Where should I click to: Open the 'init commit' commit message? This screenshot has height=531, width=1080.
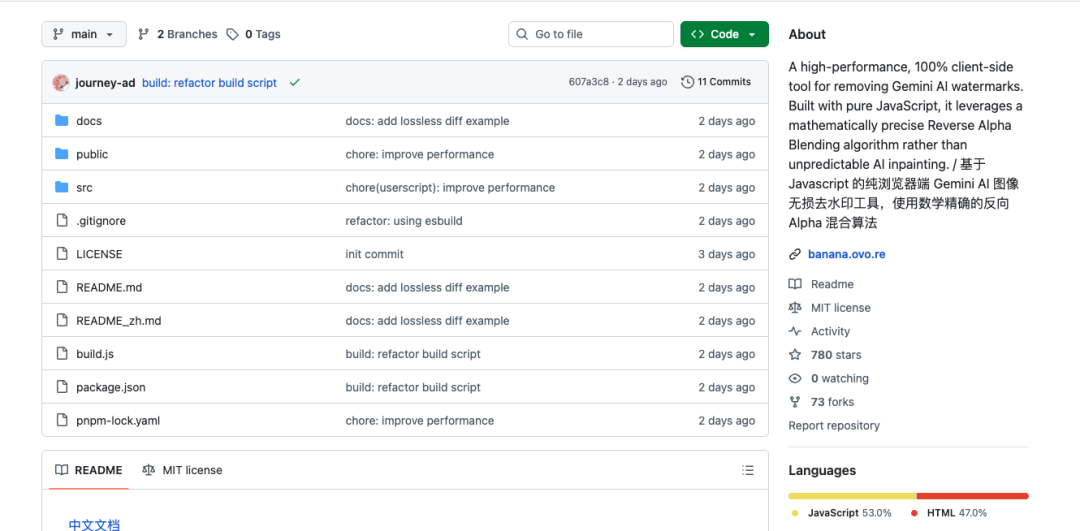pyautogui.click(x=374, y=254)
